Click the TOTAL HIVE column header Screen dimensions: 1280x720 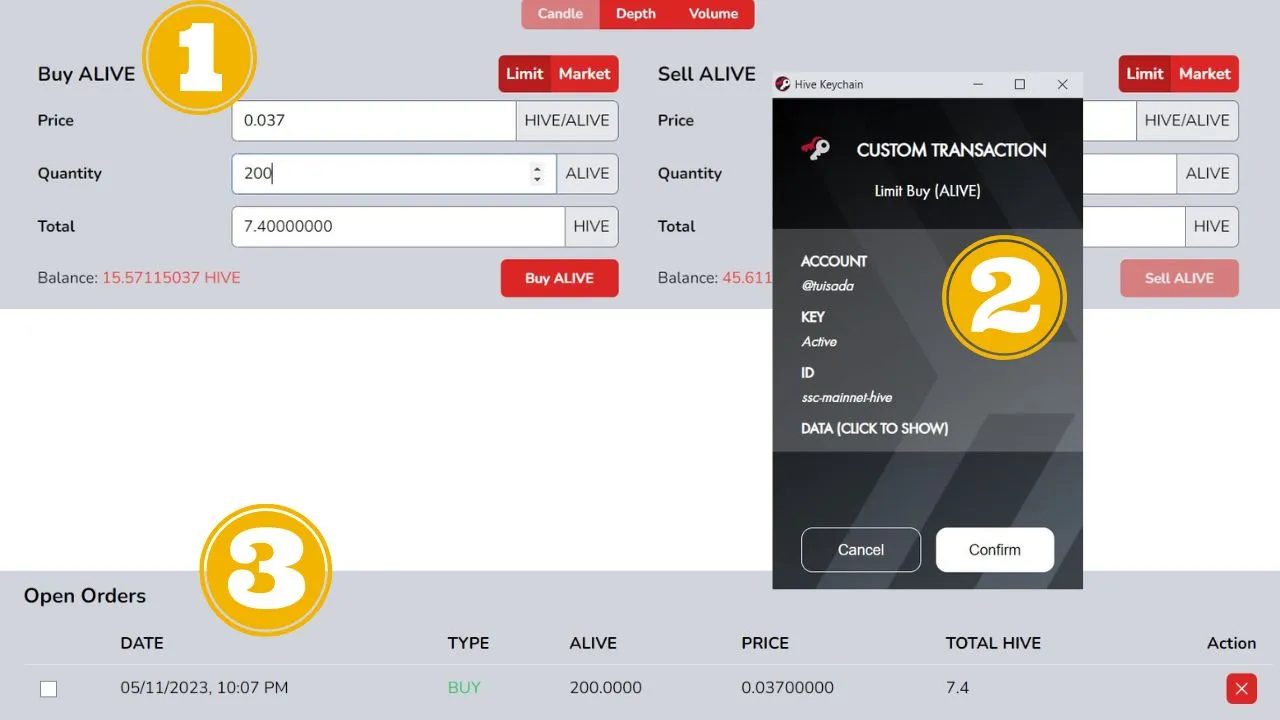(993, 643)
